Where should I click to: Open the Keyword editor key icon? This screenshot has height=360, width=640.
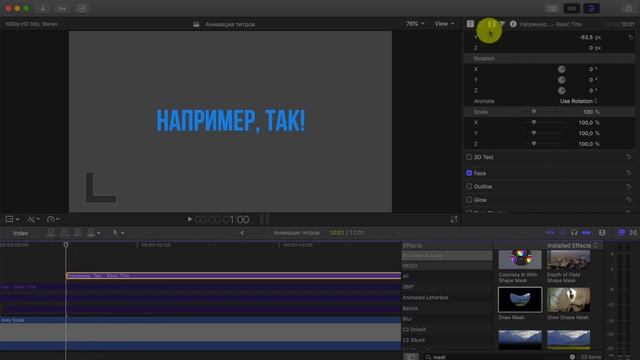click(x=62, y=9)
